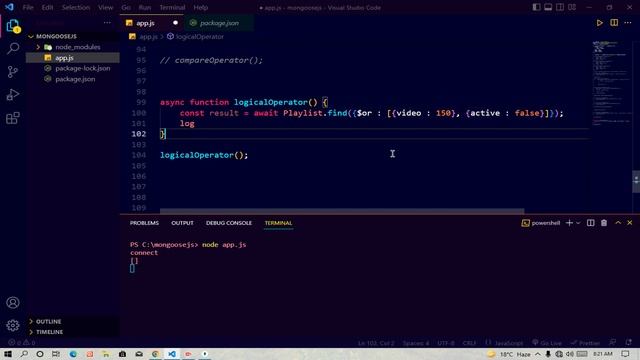The image size is (640, 360).
Task: Create a new terminal with plus icon
Action: click(x=569, y=223)
